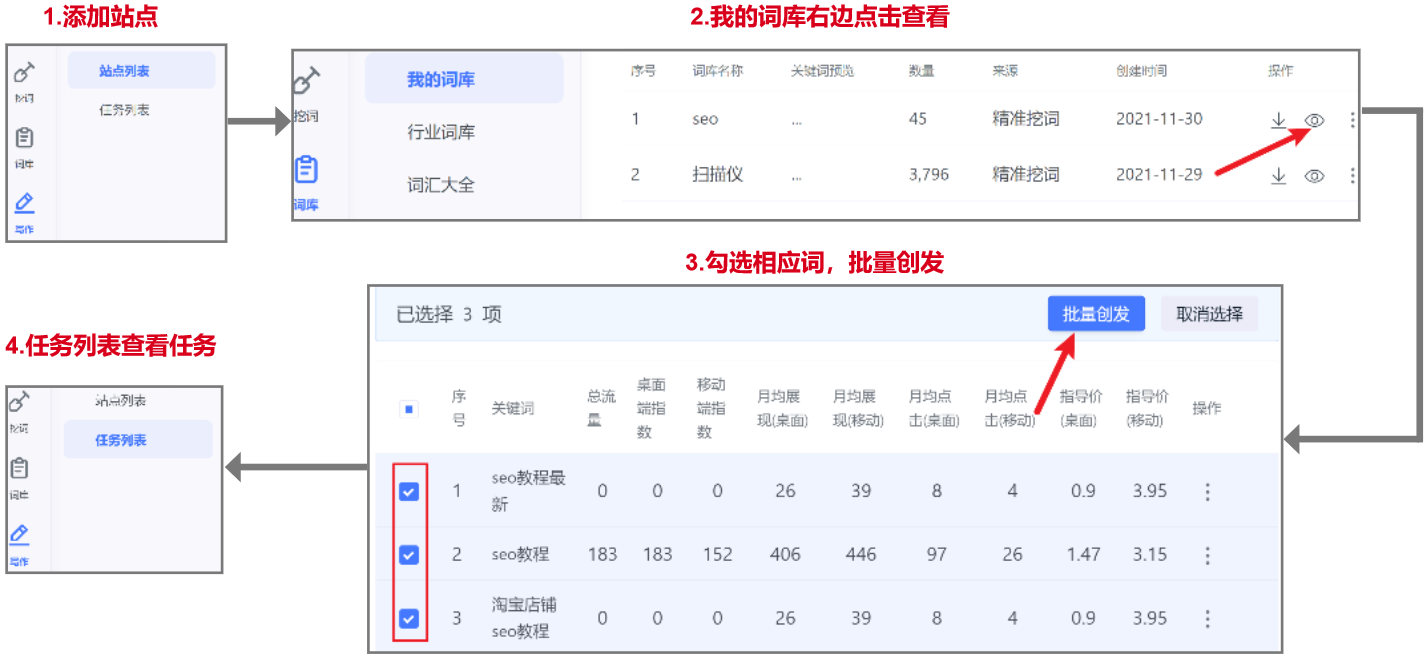Click the 取消选择 button
This screenshot has height=658, width=1424.
click(1209, 313)
